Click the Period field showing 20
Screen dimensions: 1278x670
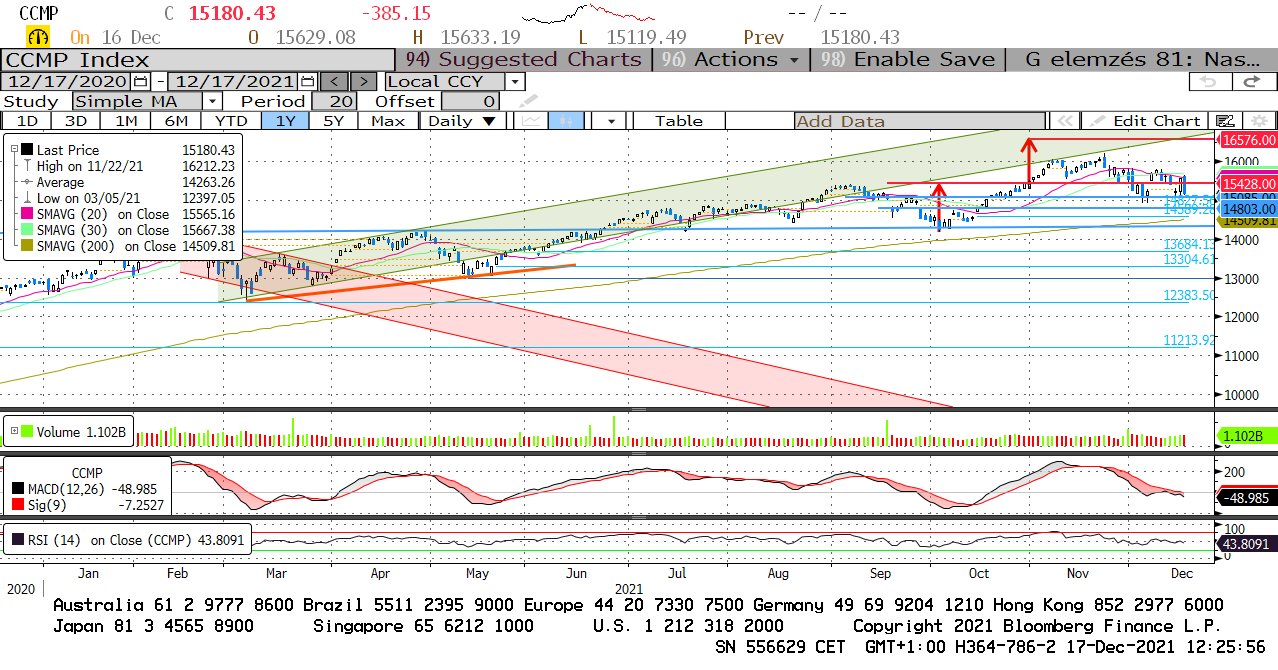(334, 101)
